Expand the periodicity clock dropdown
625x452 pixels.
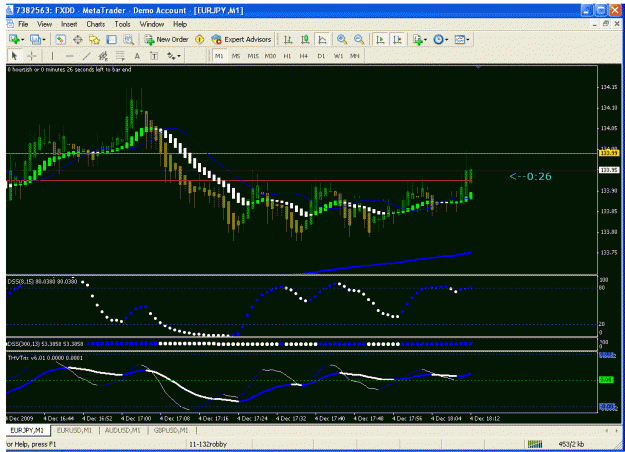(446, 39)
